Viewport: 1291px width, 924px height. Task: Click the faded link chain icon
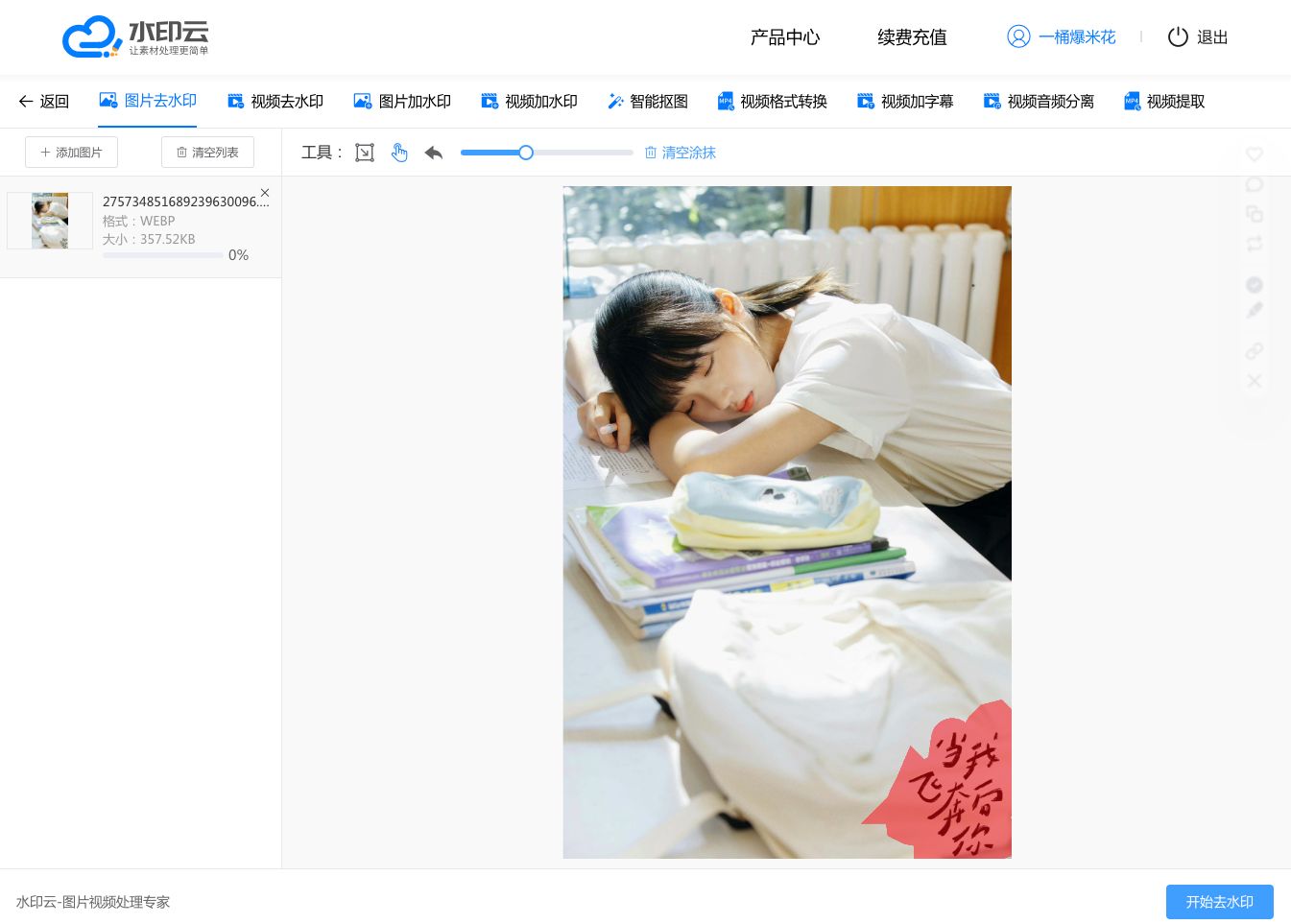coord(1255,351)
